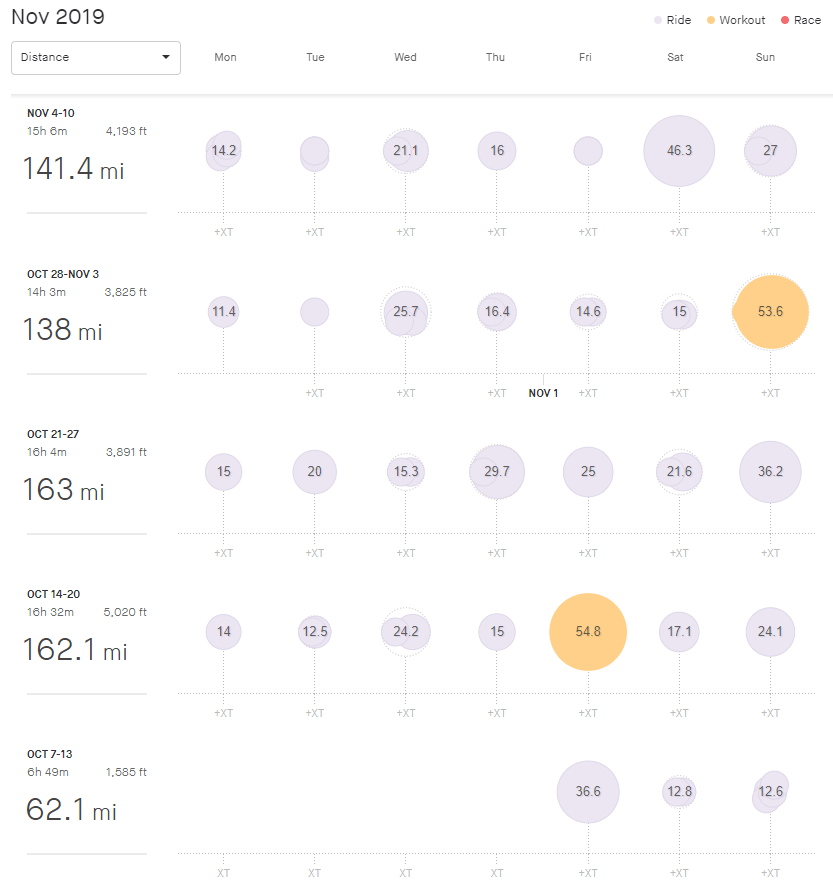
Task: Open the Oct 21-27 week total of 163 mi
Action: pyautogui.click(x=64, y=490)
